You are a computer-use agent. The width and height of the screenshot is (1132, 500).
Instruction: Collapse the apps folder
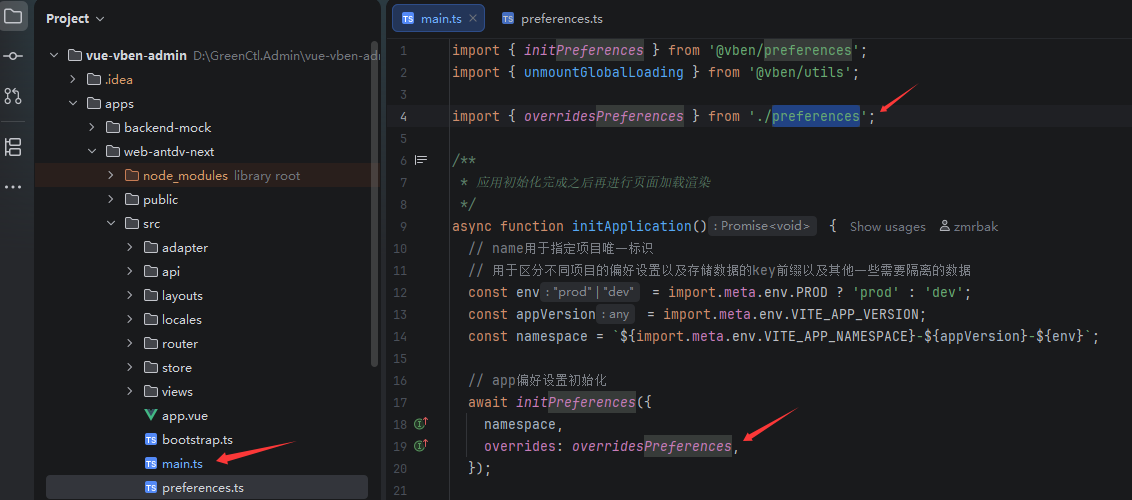coord(72,103)
